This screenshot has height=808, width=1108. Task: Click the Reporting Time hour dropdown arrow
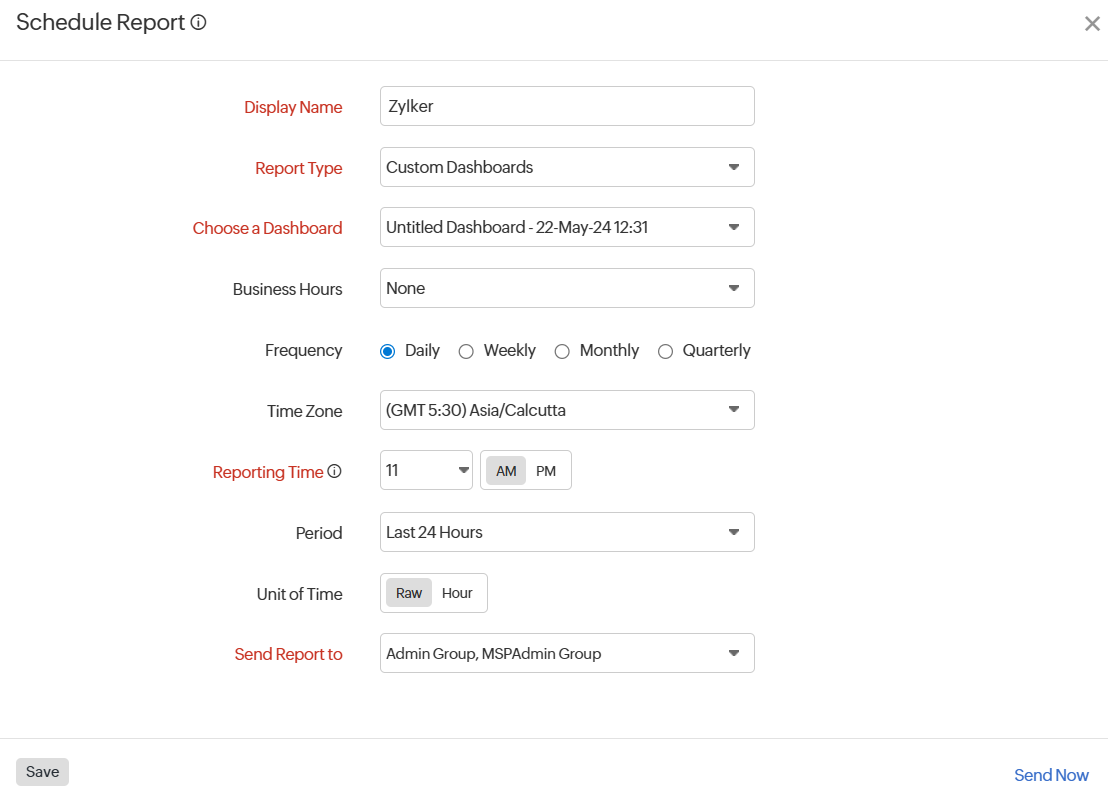461,470
